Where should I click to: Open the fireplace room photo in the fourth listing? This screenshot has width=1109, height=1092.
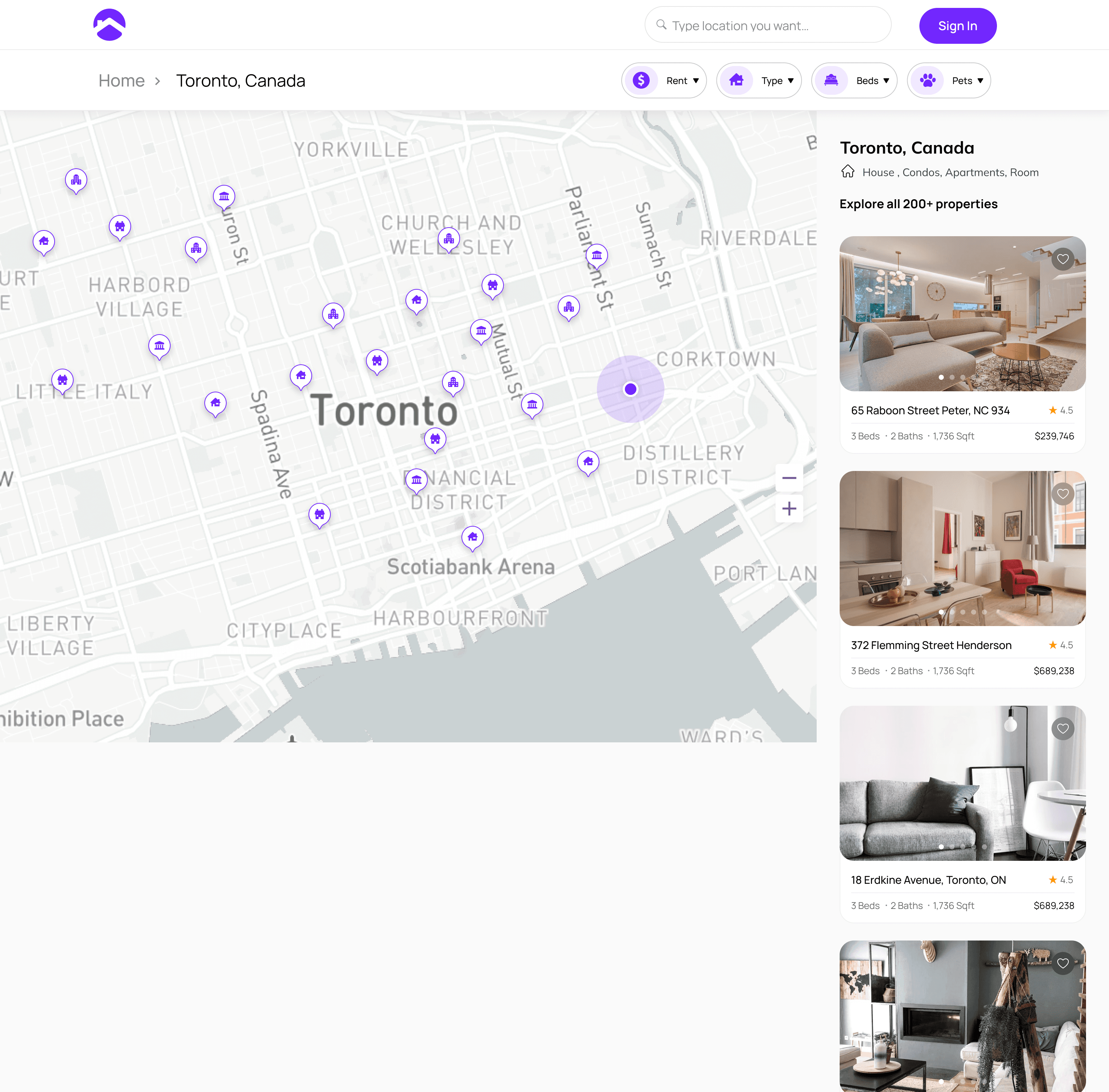point(962,1016)
